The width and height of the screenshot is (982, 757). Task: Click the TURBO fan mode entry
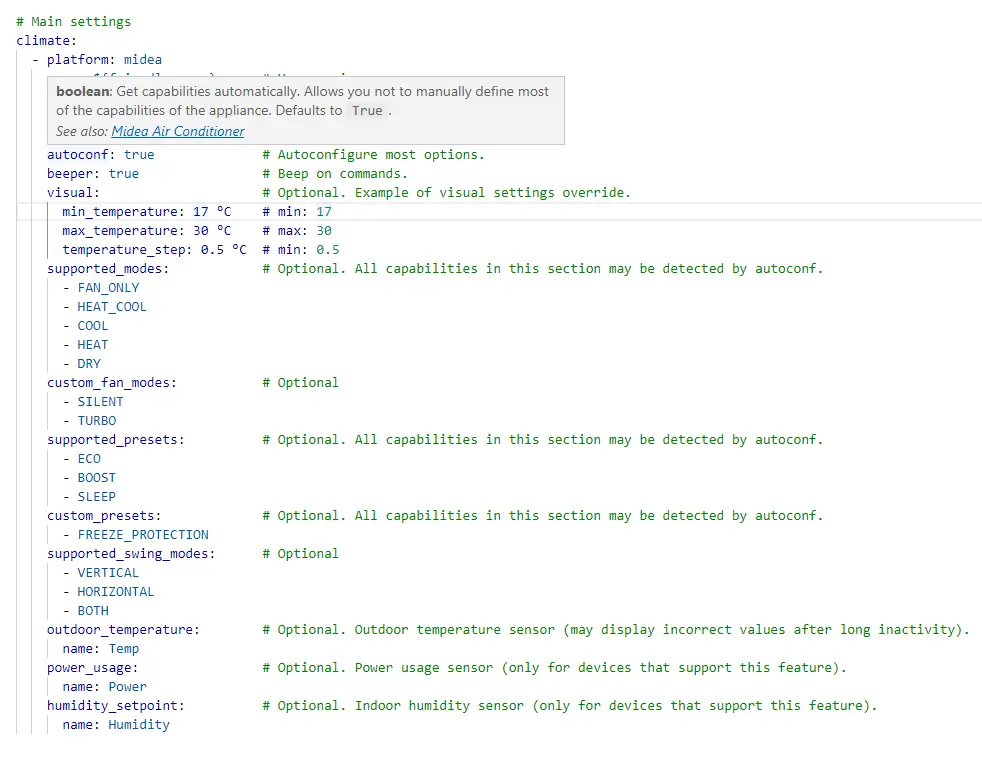97,421
